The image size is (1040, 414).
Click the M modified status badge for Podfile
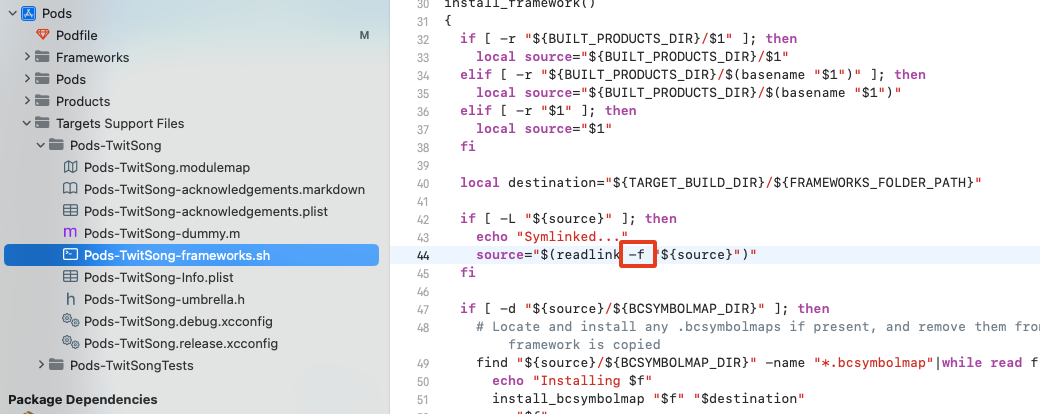click(x=364, y=35)
